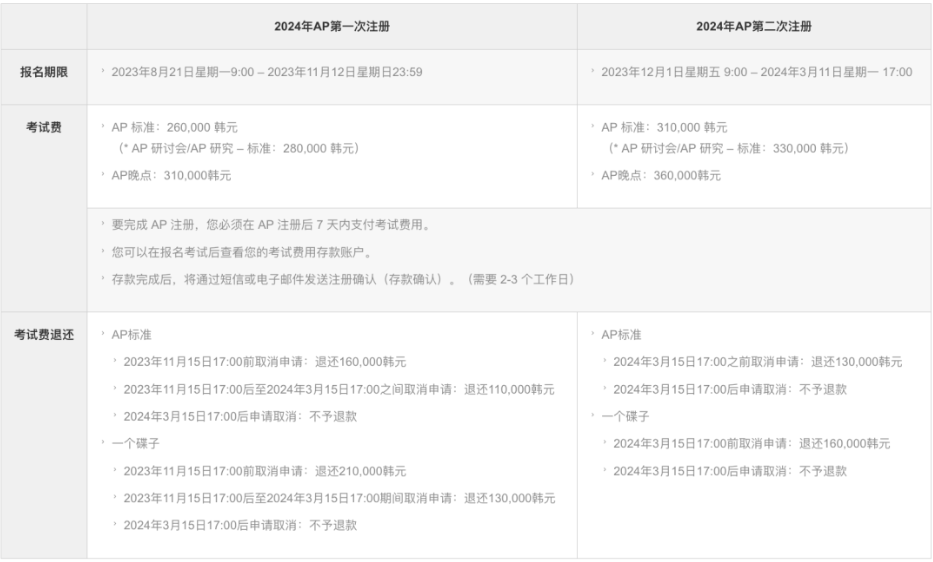Click the line "退还110,000韩元"
Viewport: 933px width, 562px height.
[x=339, y=389]
